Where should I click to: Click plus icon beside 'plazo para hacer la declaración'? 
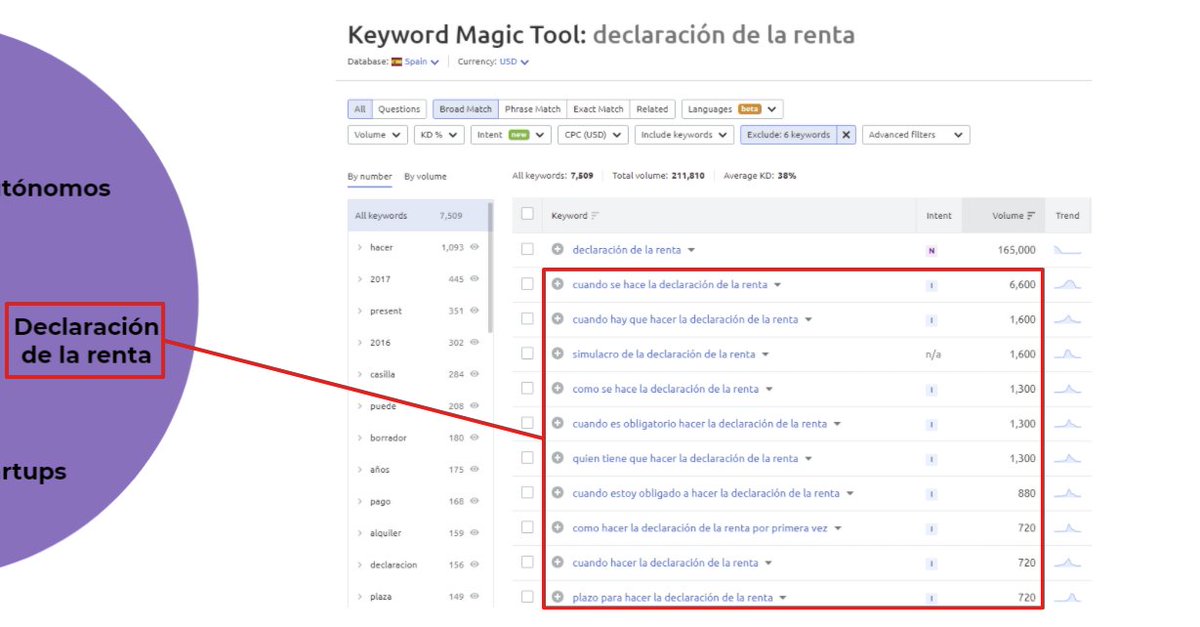coord(557,597)
